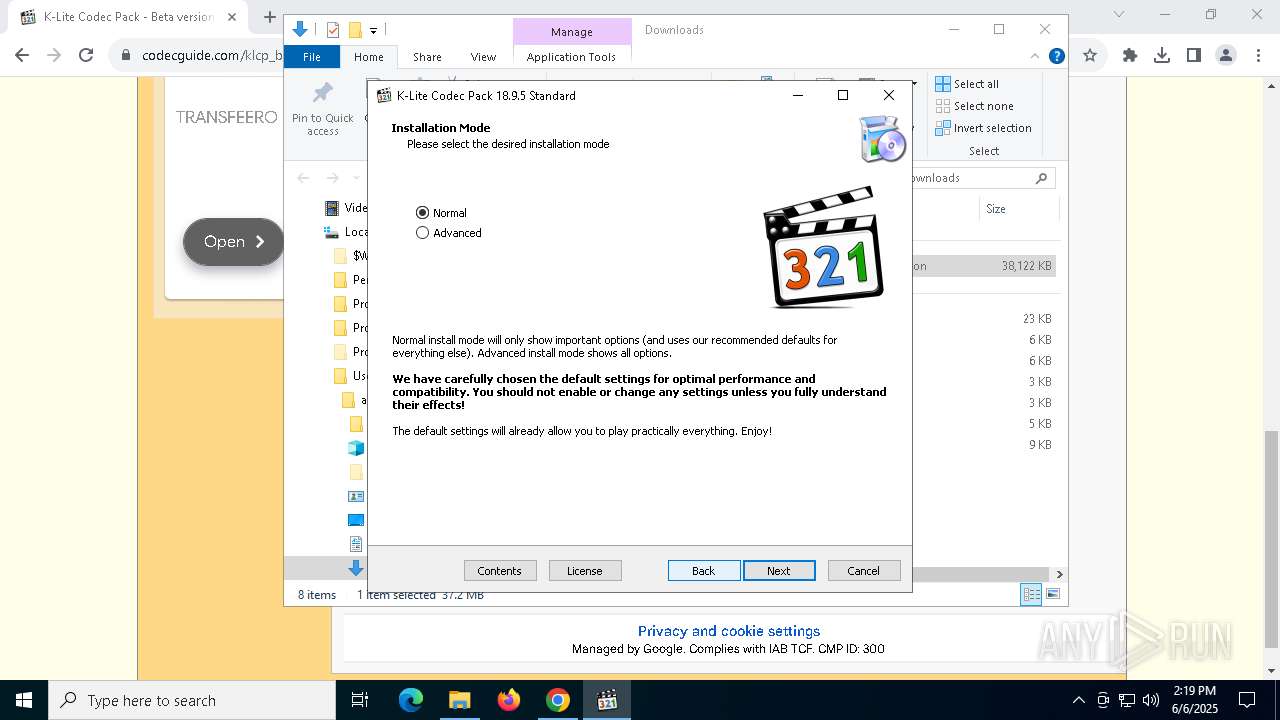Screen dimensions: 1280x720
Task: Open the volume control in tray
Action: (x=1151, y=700)
